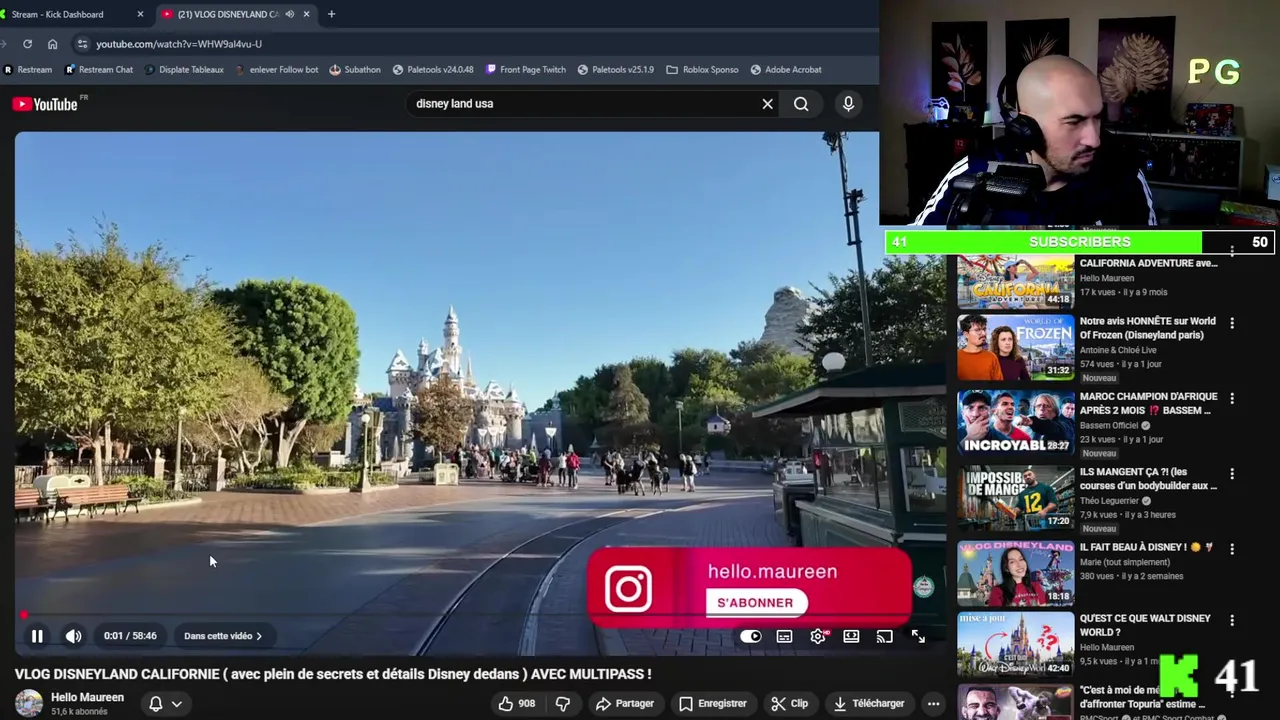Image resolution: width=1280 pixels, height=720 pixels.
Task: Click the Antoine & Chloé Live channel name
Action: coord(1118,350)
